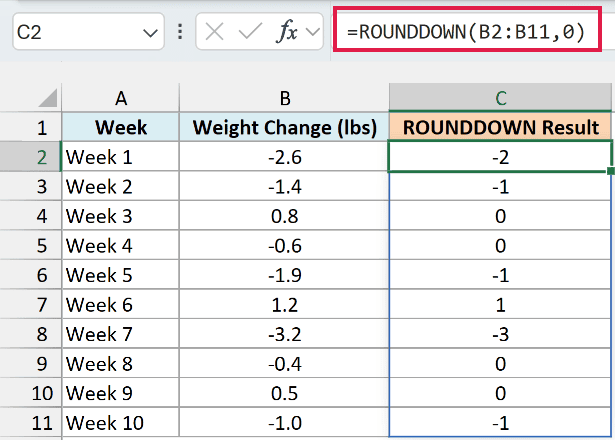Image resolution: width=615 pixels, height=440 pixels.
Task: Select the Week 3 cell
Action: [120, 216]
